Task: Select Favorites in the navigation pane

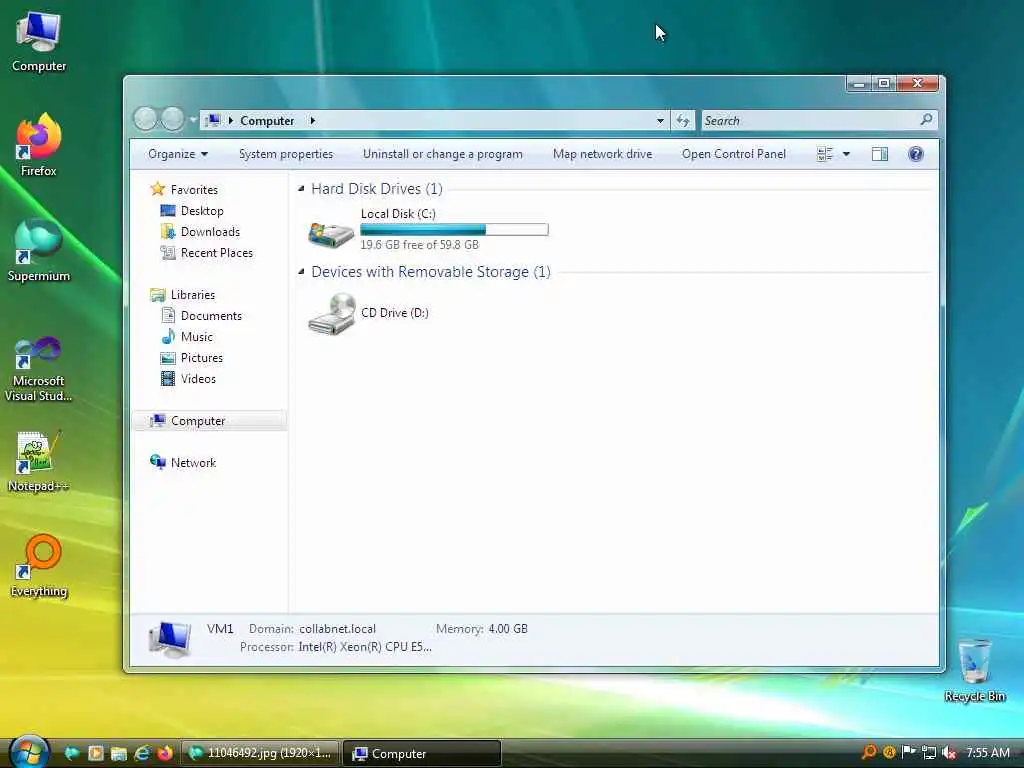Action: coord(194,189)
